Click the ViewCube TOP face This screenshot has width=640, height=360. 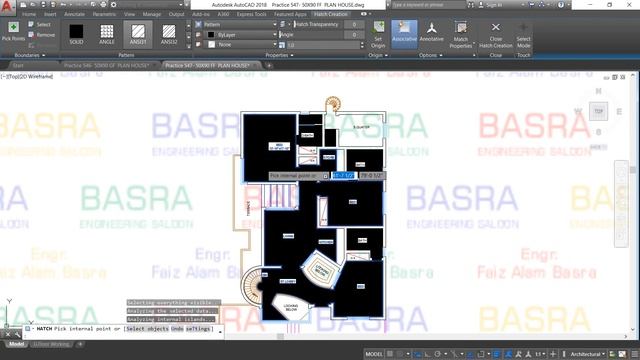(598, 111)
